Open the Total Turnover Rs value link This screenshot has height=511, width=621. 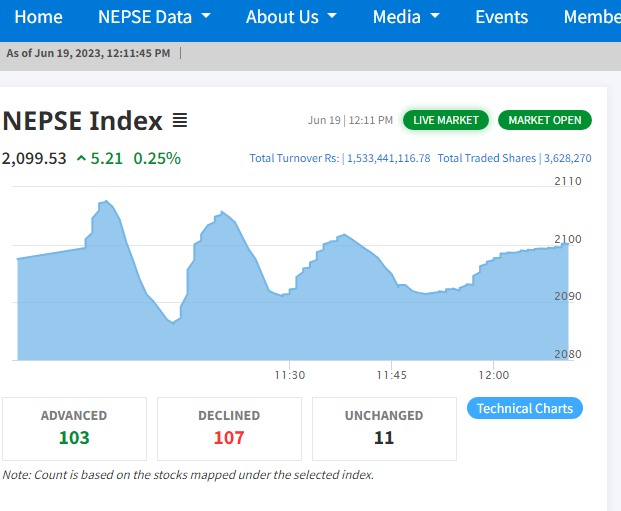tap(389, 158)
